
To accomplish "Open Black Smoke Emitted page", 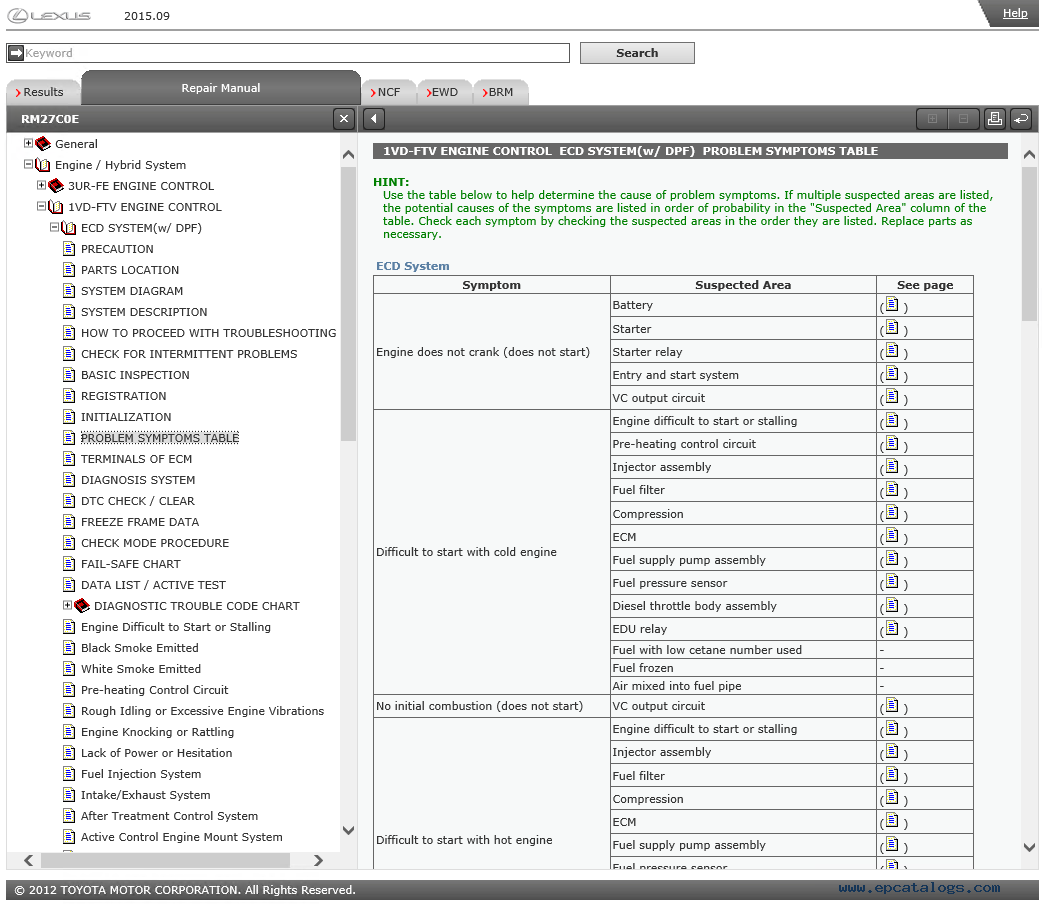I will 139,648.
